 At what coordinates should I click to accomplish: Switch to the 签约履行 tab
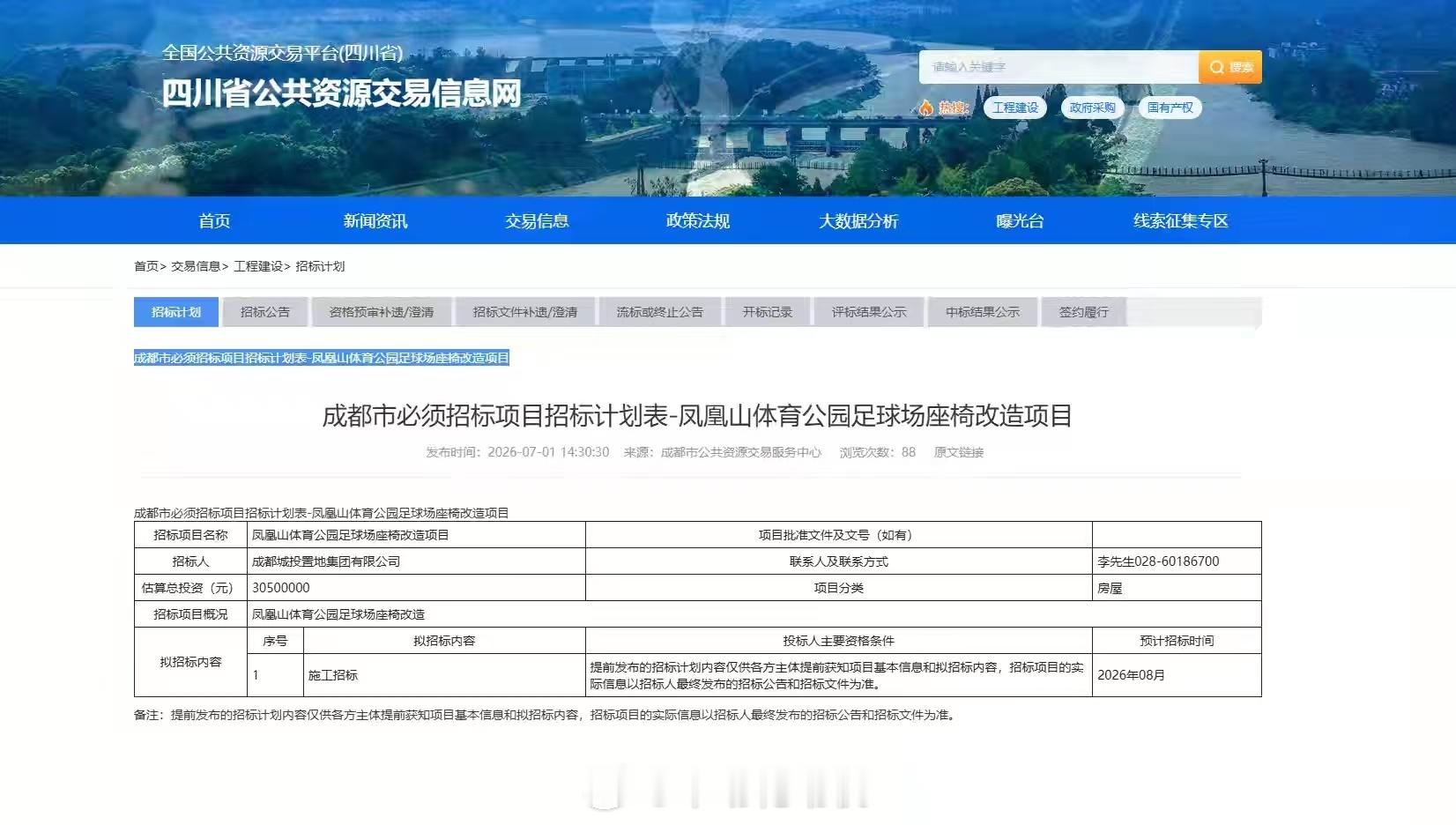click(1084, 312)
